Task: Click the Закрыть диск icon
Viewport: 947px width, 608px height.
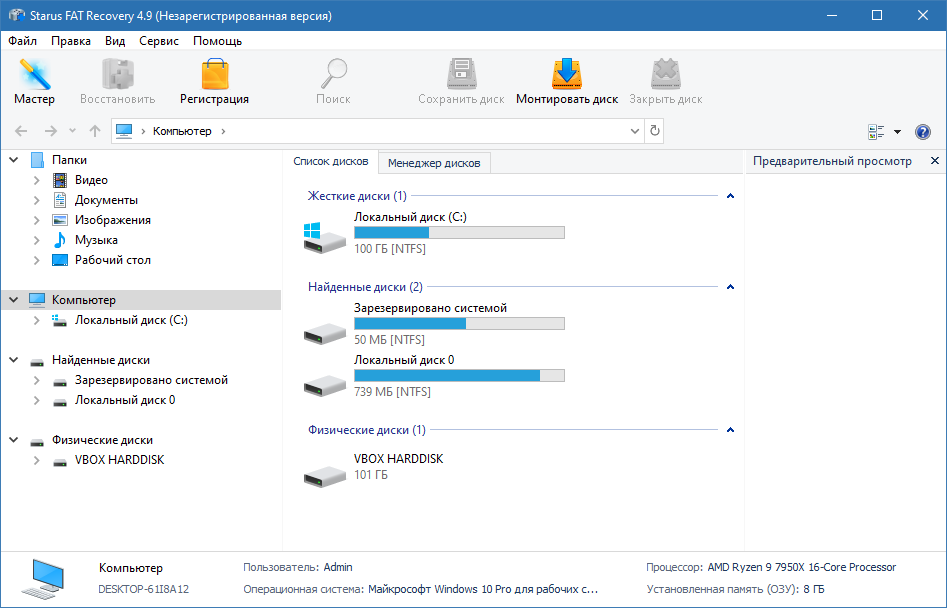Action: pos(666,75)
